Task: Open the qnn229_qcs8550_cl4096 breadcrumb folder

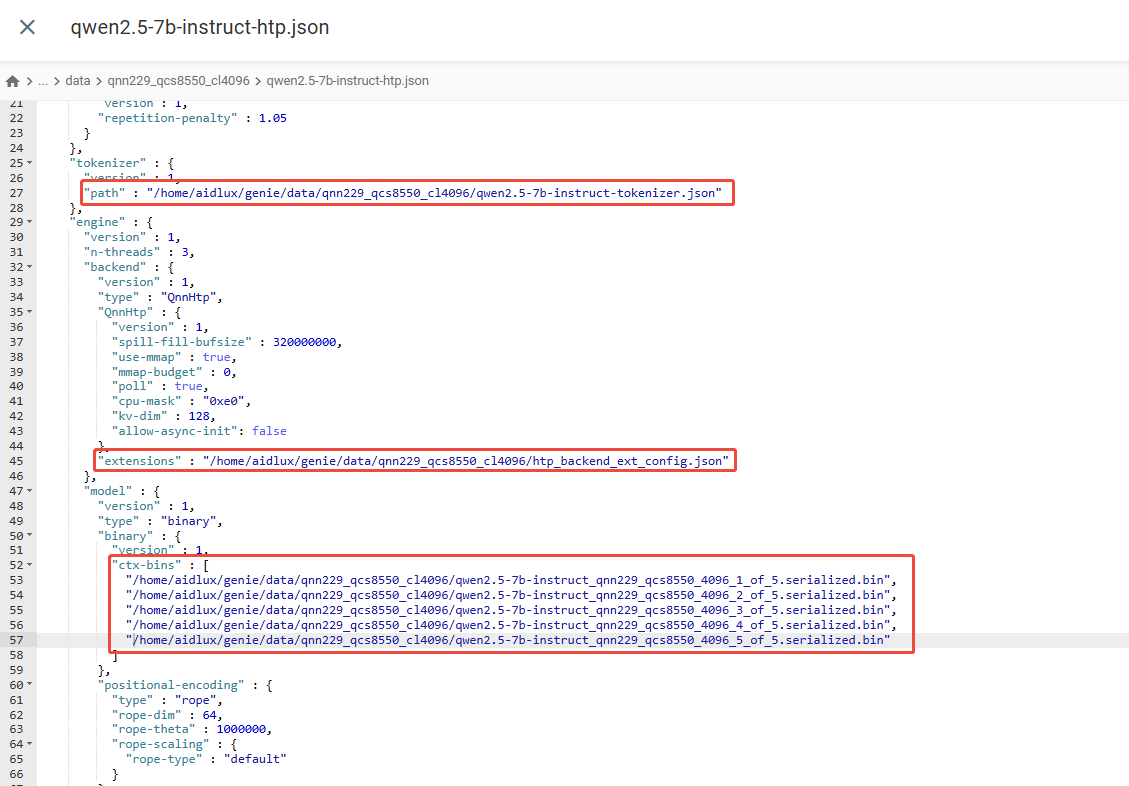Action: click(x=178, y=81)
